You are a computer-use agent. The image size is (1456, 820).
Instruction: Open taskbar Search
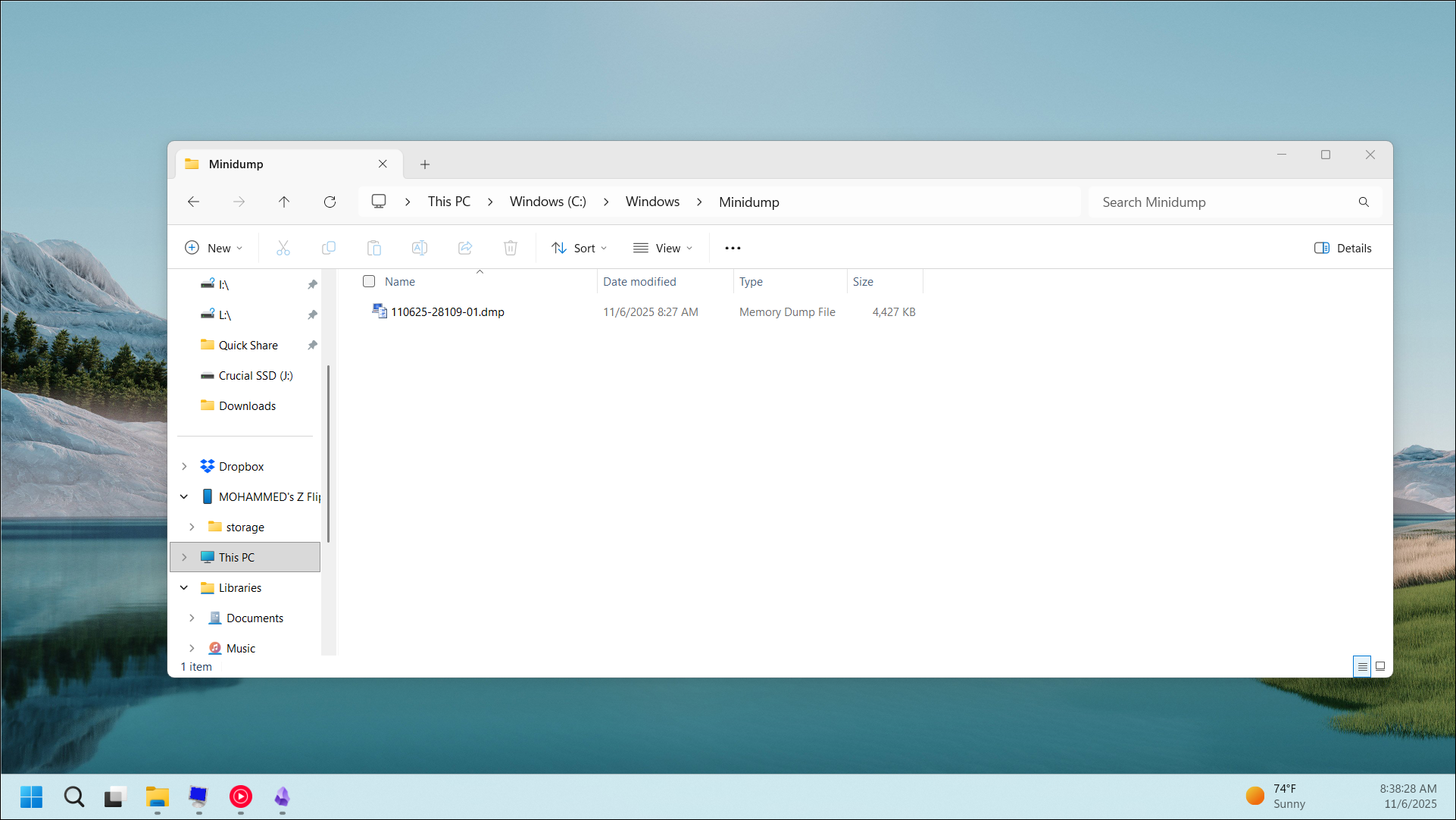point(73,797)
